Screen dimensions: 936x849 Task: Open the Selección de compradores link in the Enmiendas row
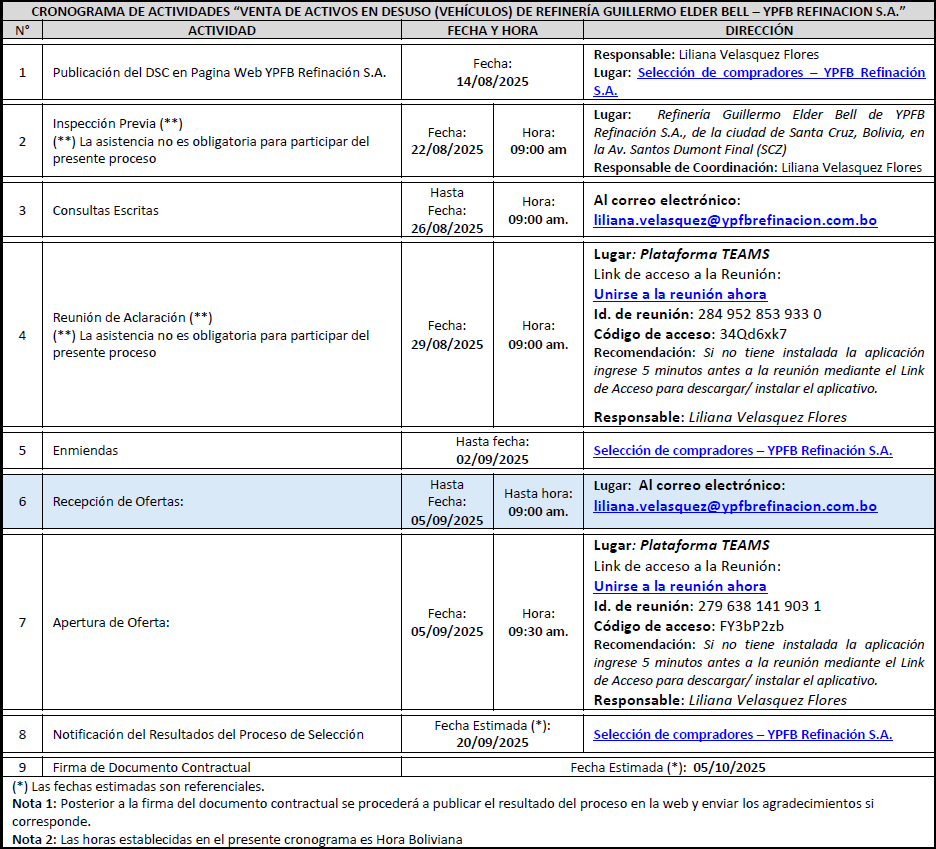tap(743, 451)
